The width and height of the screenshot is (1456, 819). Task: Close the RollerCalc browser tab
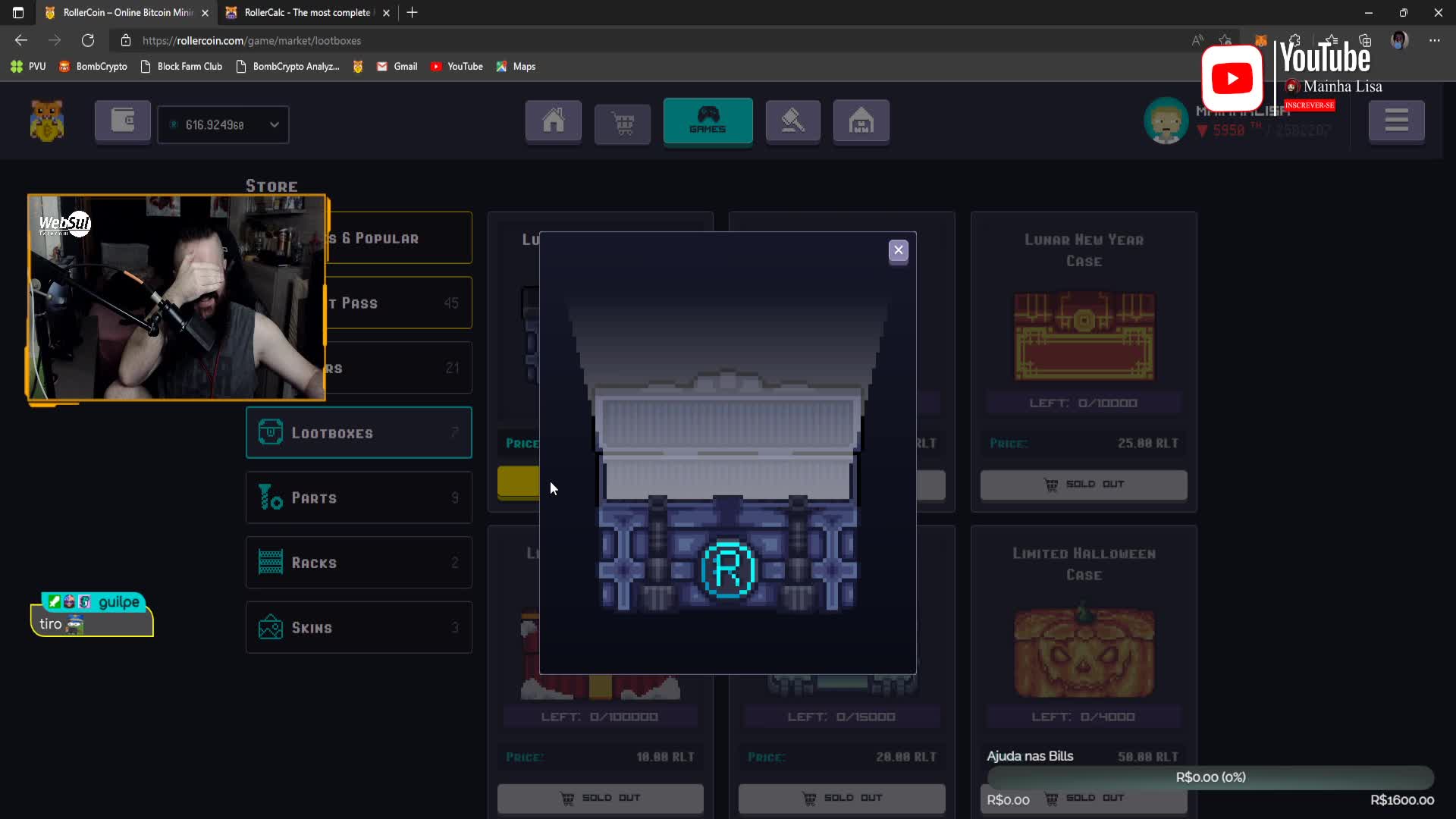[x=386, y=13]
